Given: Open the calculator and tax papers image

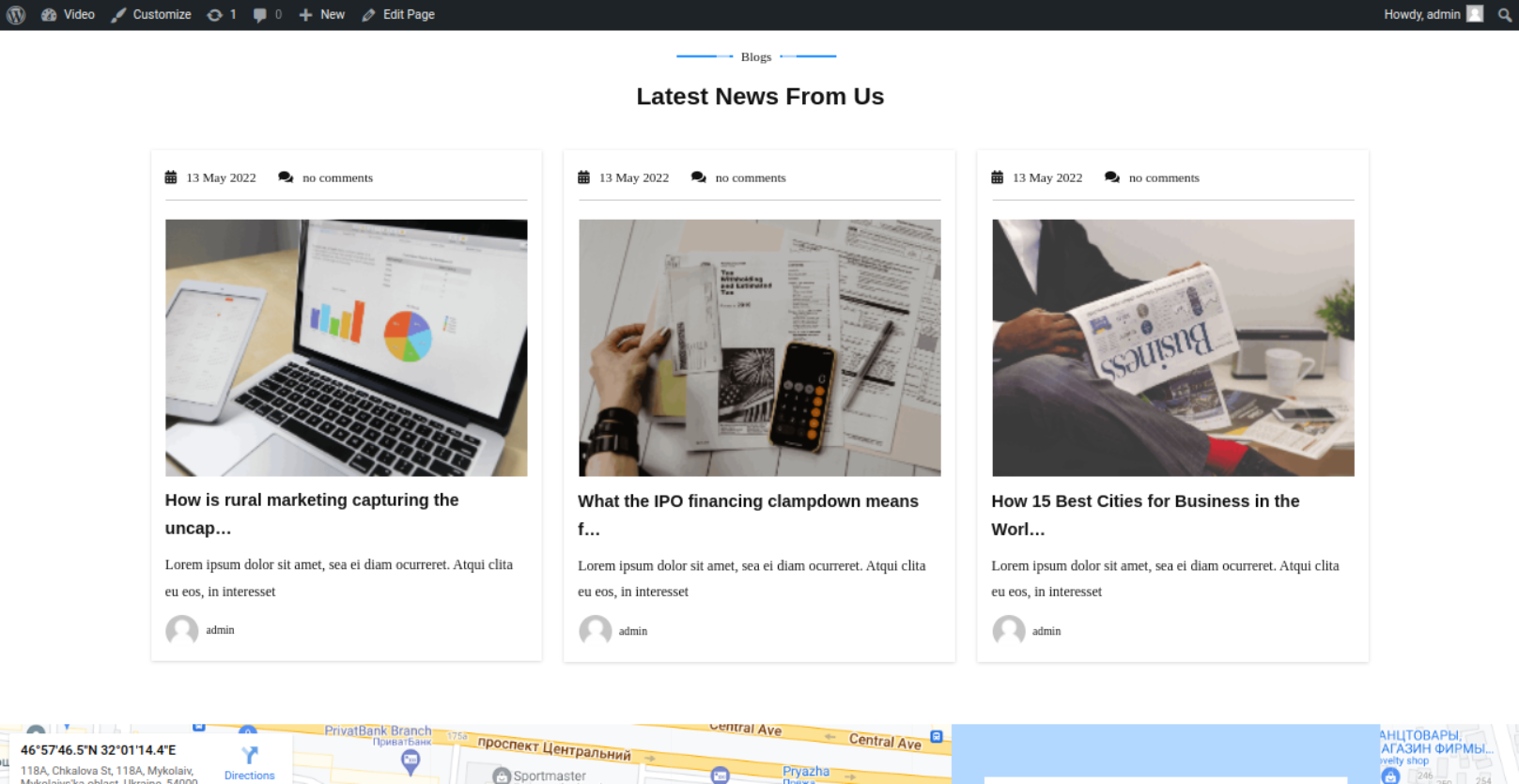Looking at the screenshot, I should pyautogui.click(x=759, y=347).
